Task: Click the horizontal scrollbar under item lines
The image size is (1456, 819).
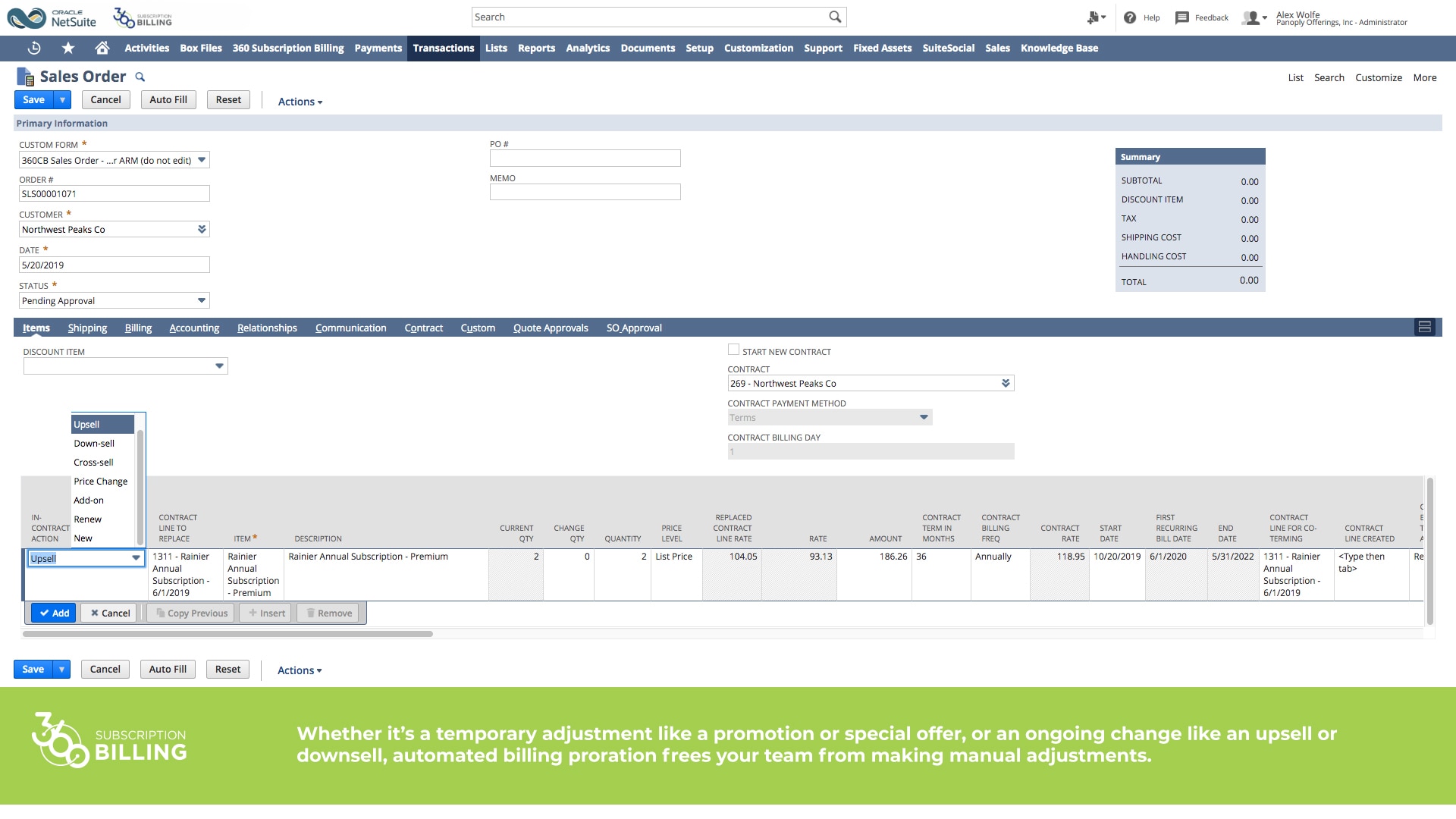Action: [227, 634]
